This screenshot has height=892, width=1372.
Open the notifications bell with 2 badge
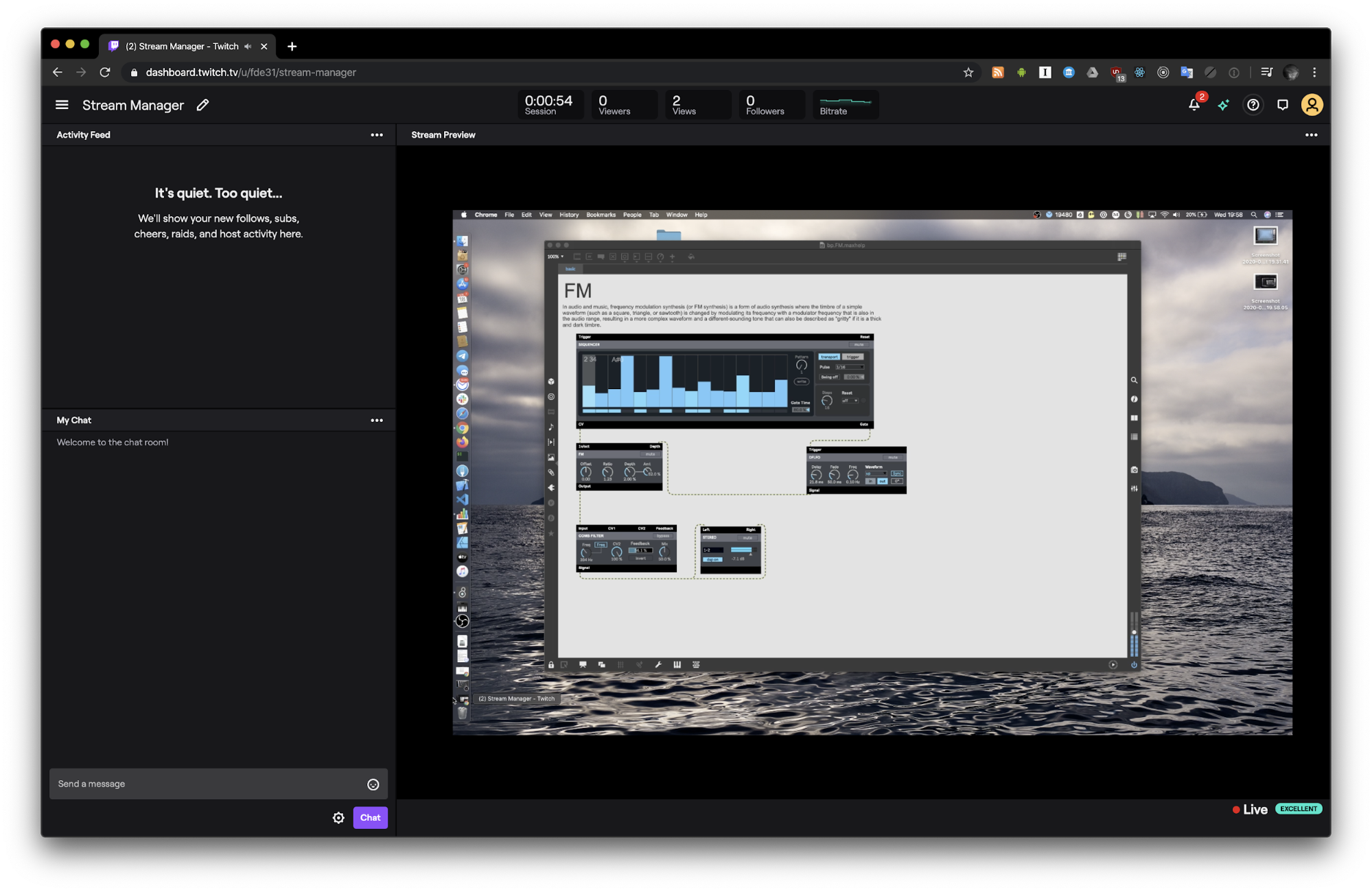click(x=1194, y=105)
